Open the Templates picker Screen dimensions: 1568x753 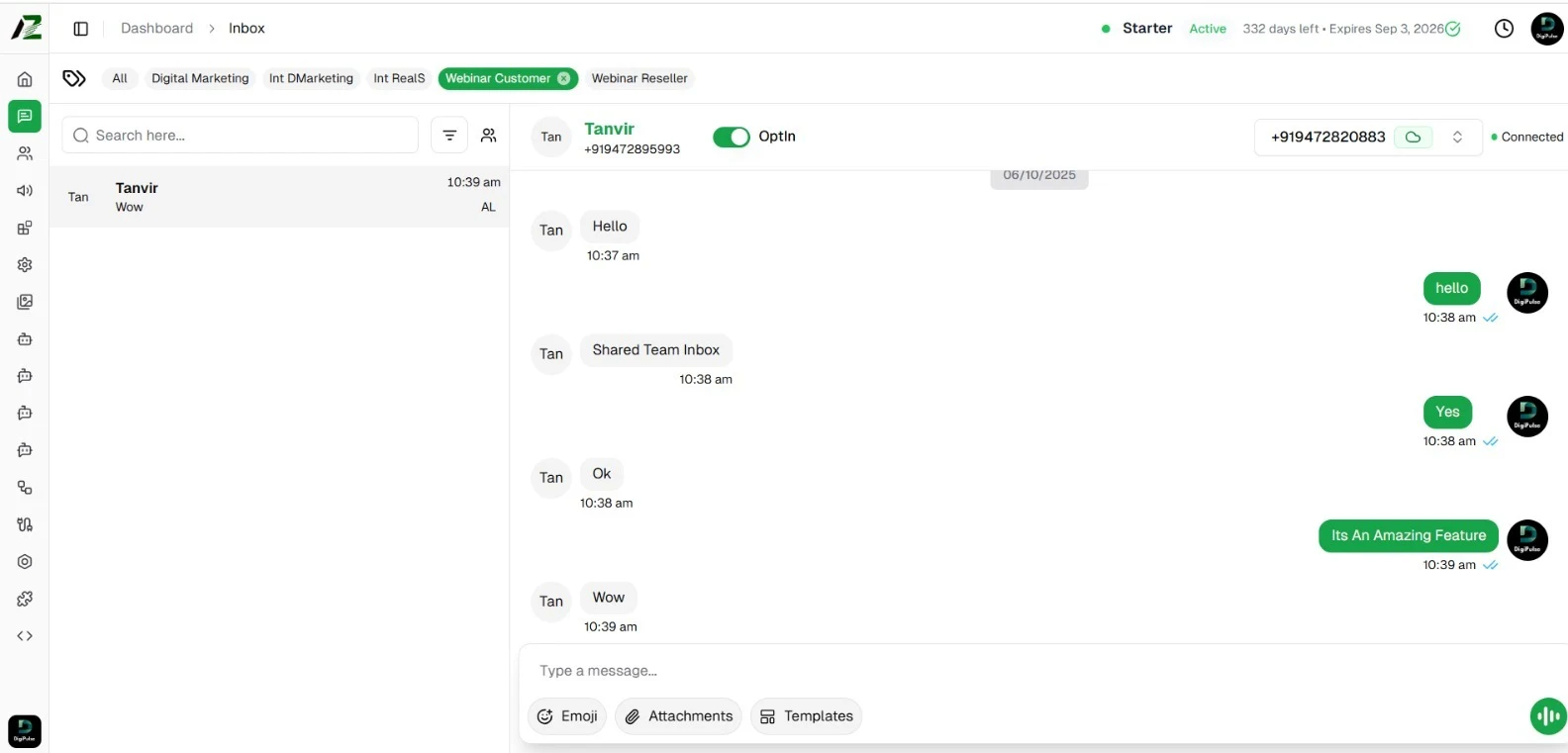806,716
